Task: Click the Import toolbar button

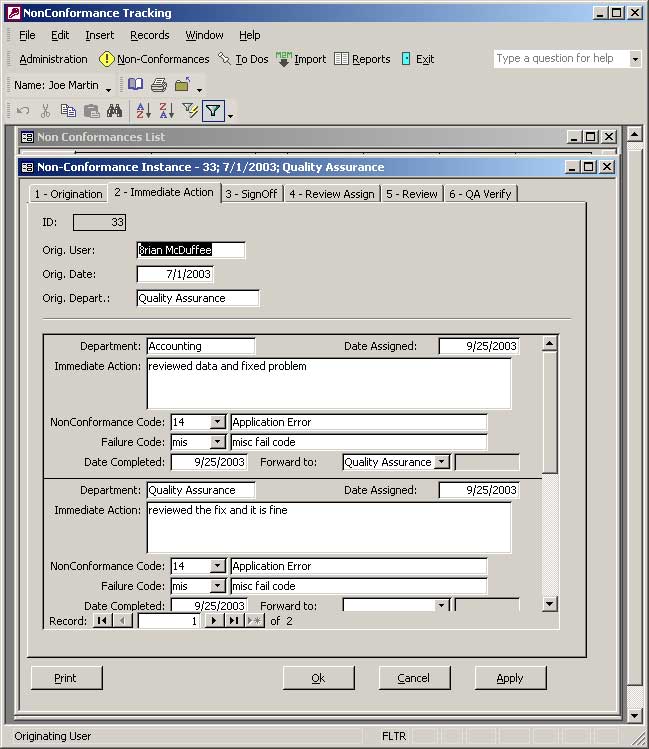Action: click(301, 59)
